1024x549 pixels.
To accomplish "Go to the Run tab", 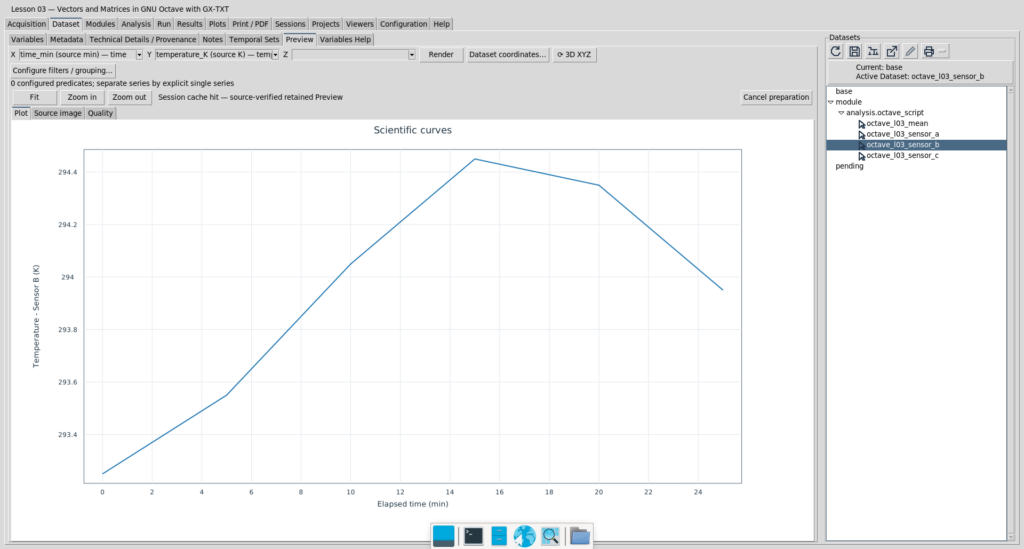I will click(164, 24).
